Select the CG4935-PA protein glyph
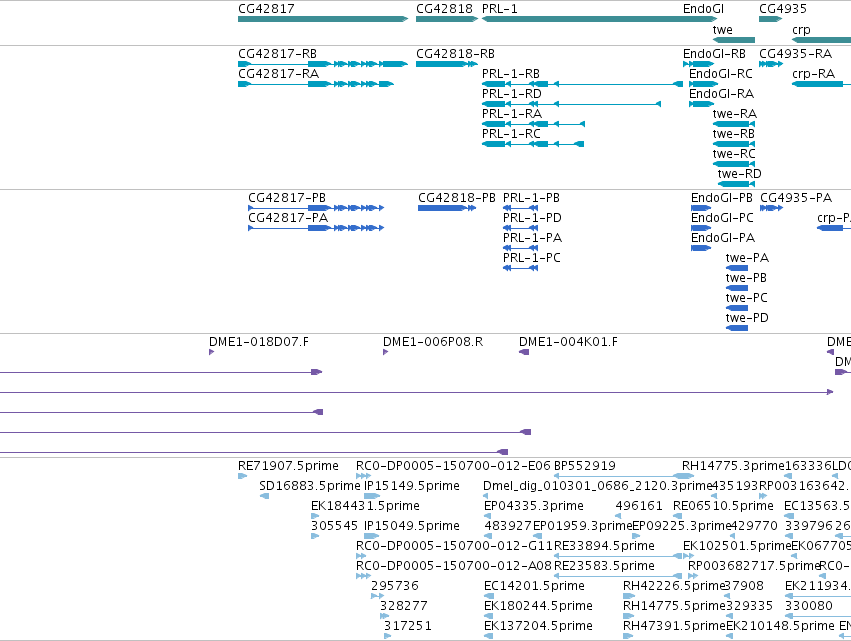Screen dimensions: 851x641 click(x=771, y=208)
